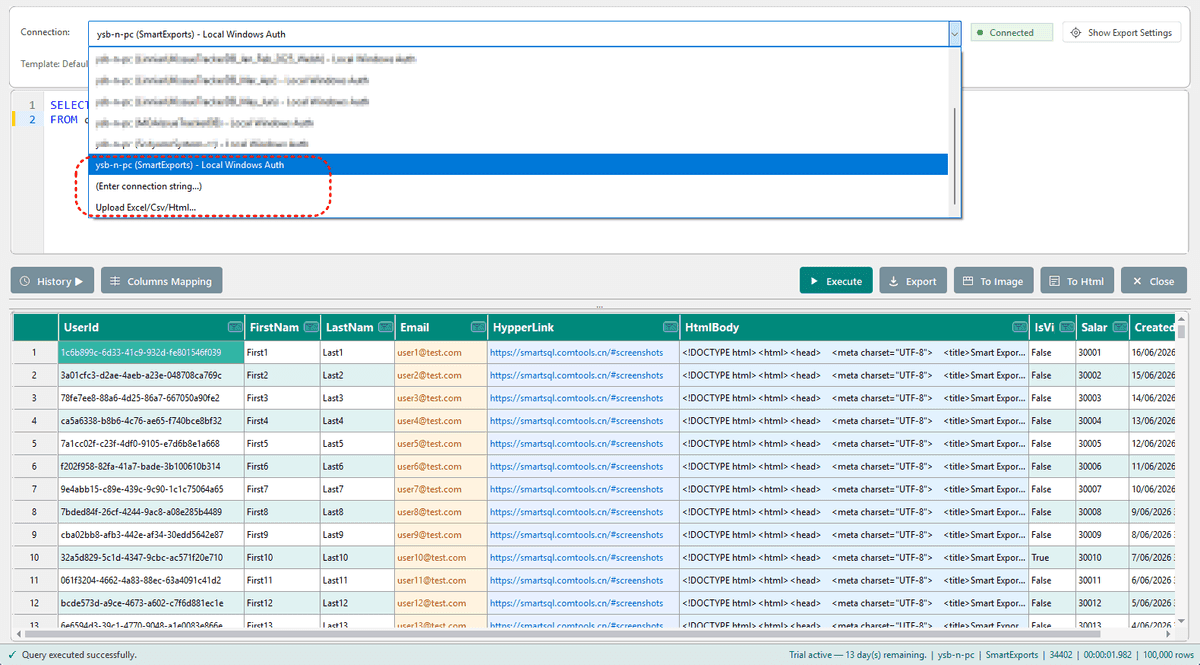Image resolution: width=1200 pixels, height=665 pixels.
Task: Select the First12 cell
Action: click(x=282, y=603)
